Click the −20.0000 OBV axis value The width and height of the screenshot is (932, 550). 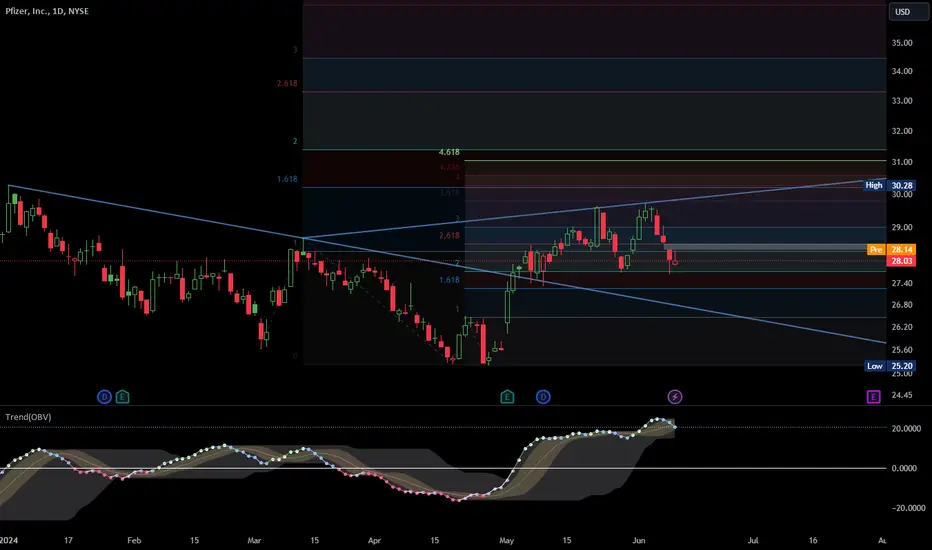pos(906,508)
